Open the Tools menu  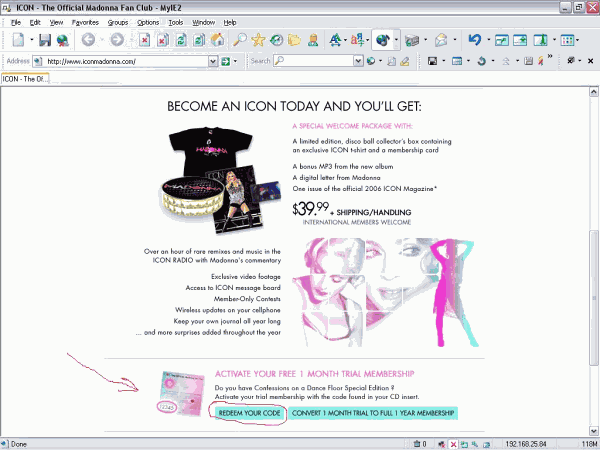[176, 23]
